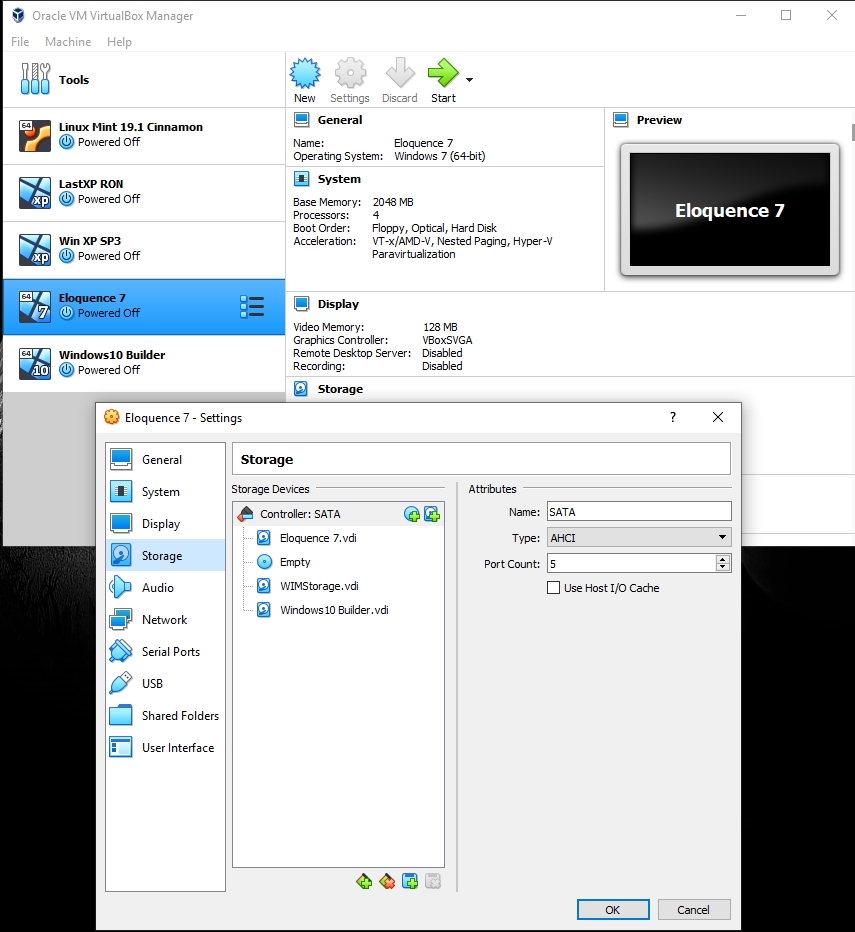Viewport: 855px width, 932px height.
Task: Open the Type dropdown showing AHCI
Action: click(x=639, y=538)
